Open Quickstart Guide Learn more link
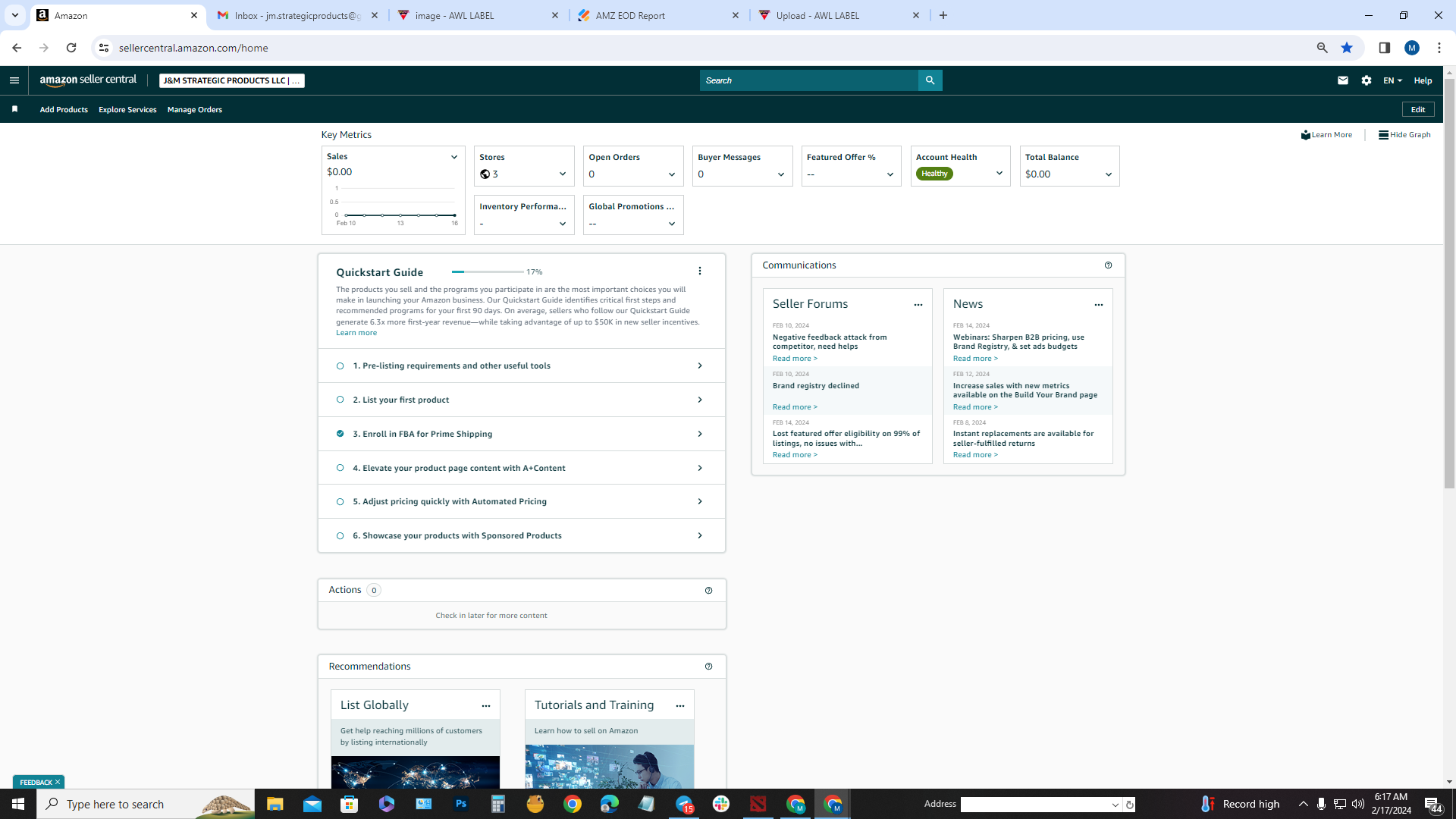Image resolution: width=1456 pixels, height=819 pixels. point(356,333)
